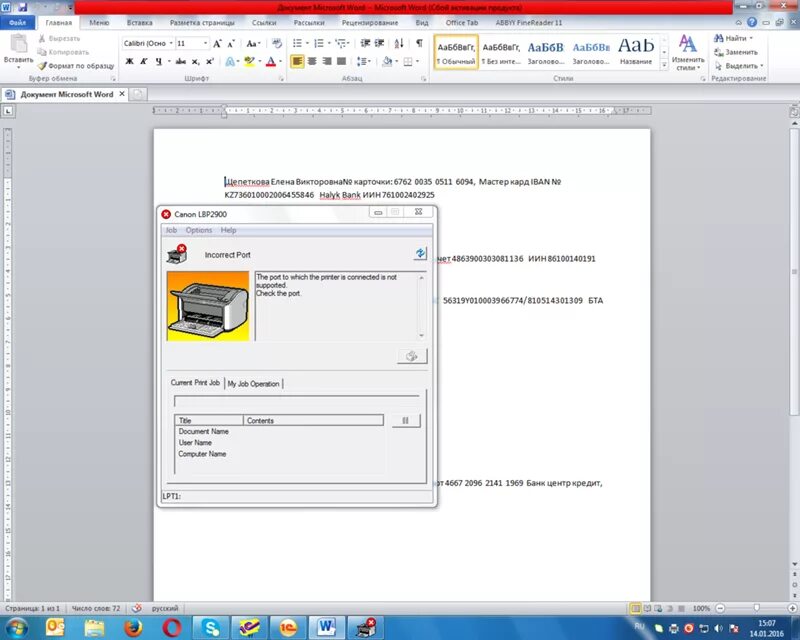Click Copy (Копировать) command

click(x=63, y=52)
